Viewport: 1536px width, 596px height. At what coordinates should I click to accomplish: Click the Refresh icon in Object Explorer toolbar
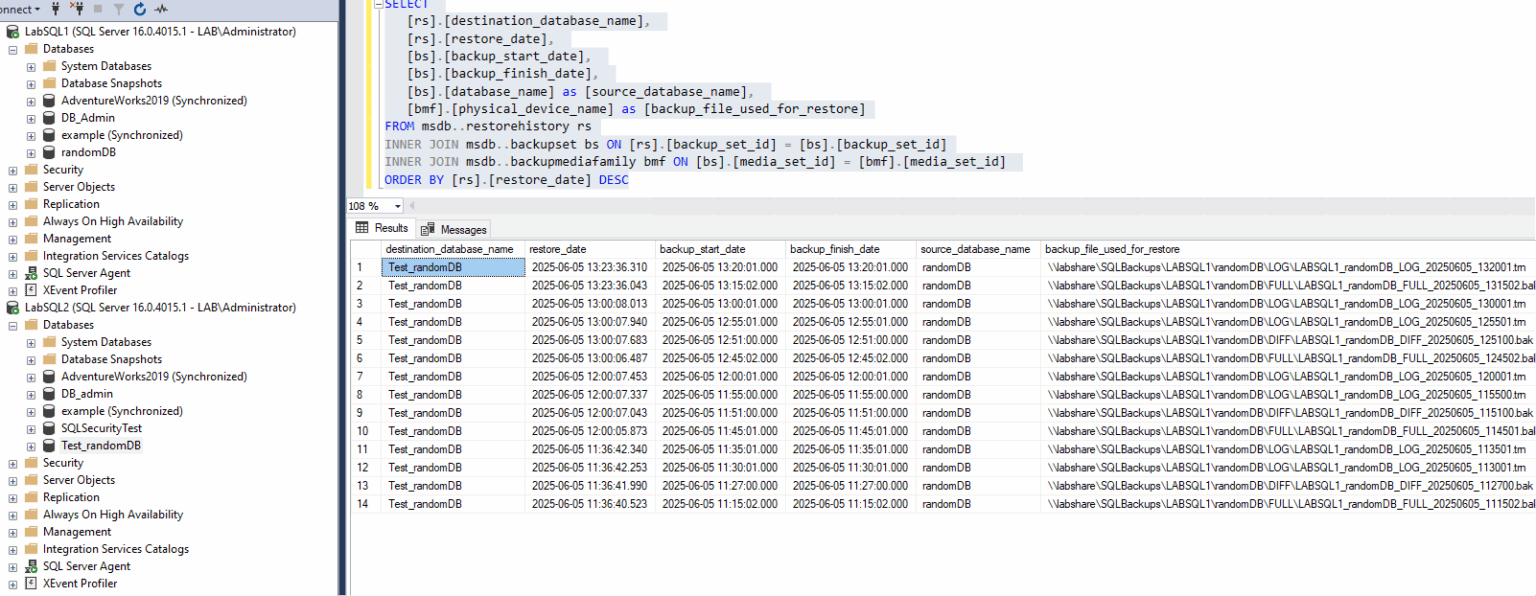click(139, 8)
